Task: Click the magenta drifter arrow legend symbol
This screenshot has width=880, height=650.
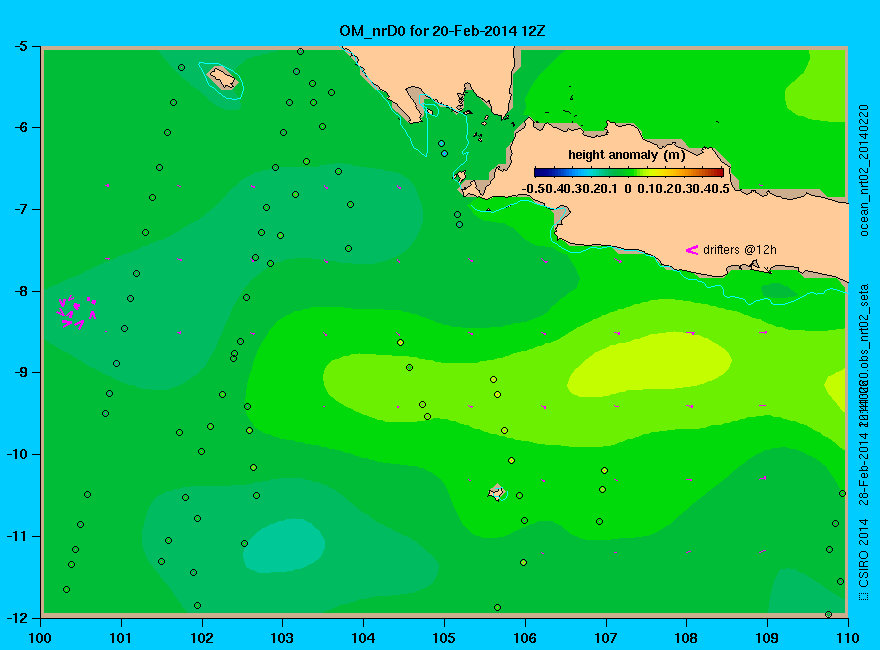Action: [692, 250]
